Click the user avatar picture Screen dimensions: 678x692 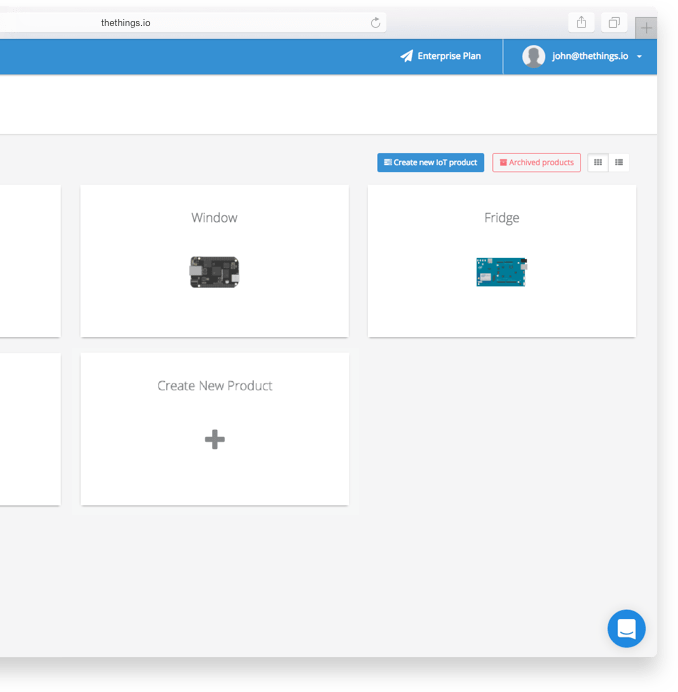pyautogui.click(x=533, y=56)
